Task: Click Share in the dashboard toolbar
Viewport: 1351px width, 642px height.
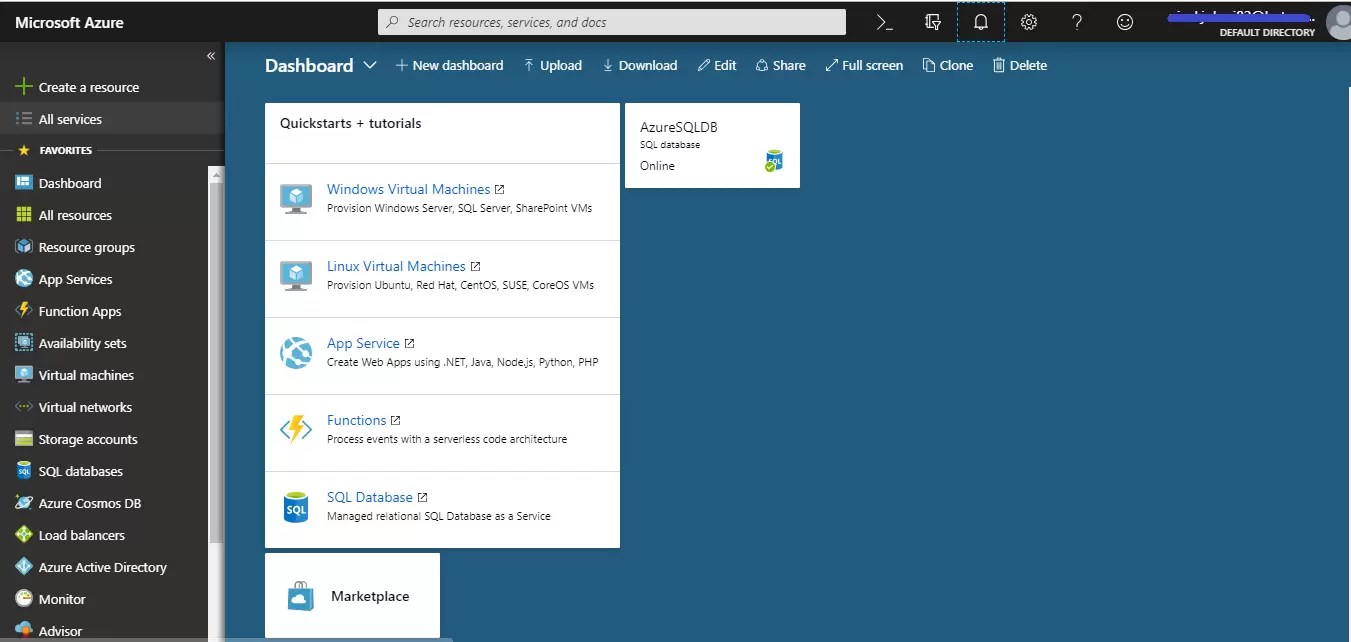Action: coord(780,65)
